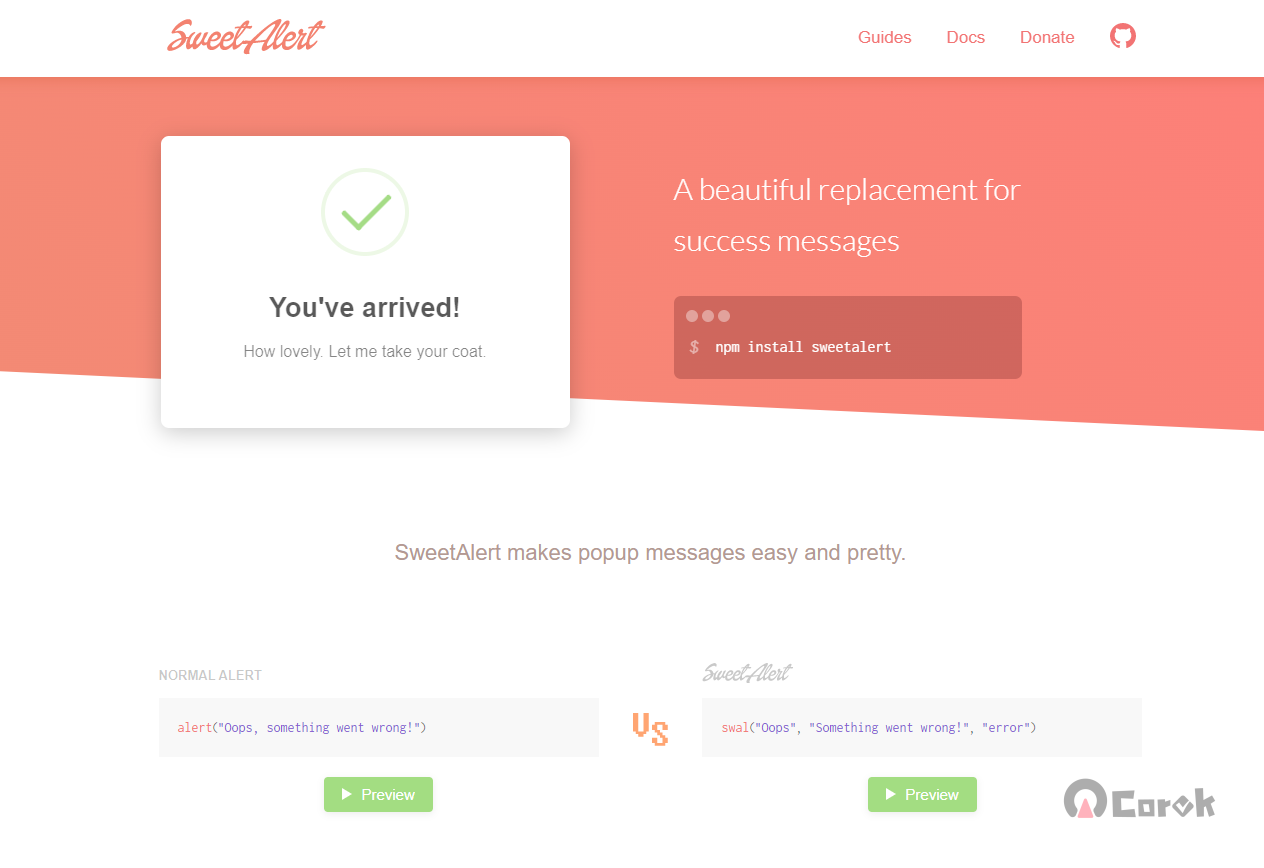Viewport: 1264px width, 868px height.
Task: Preview the SweetAlert swal example
Action: tap(922, 794)
